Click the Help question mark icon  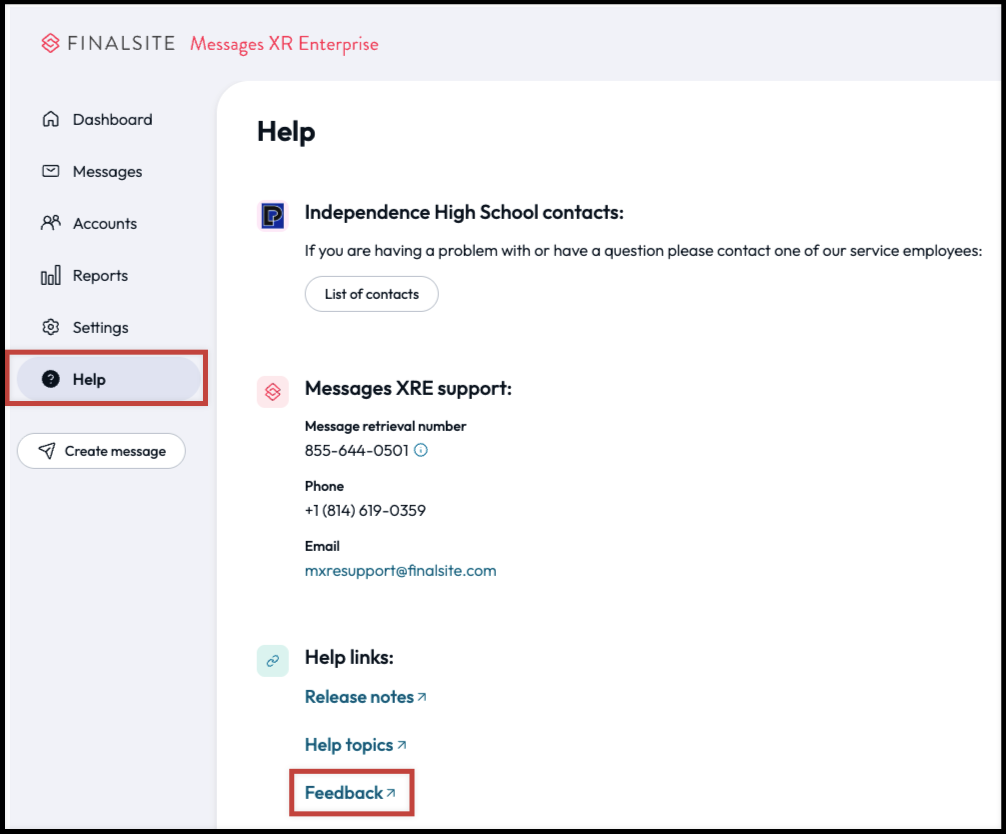[x=50, y=380]
